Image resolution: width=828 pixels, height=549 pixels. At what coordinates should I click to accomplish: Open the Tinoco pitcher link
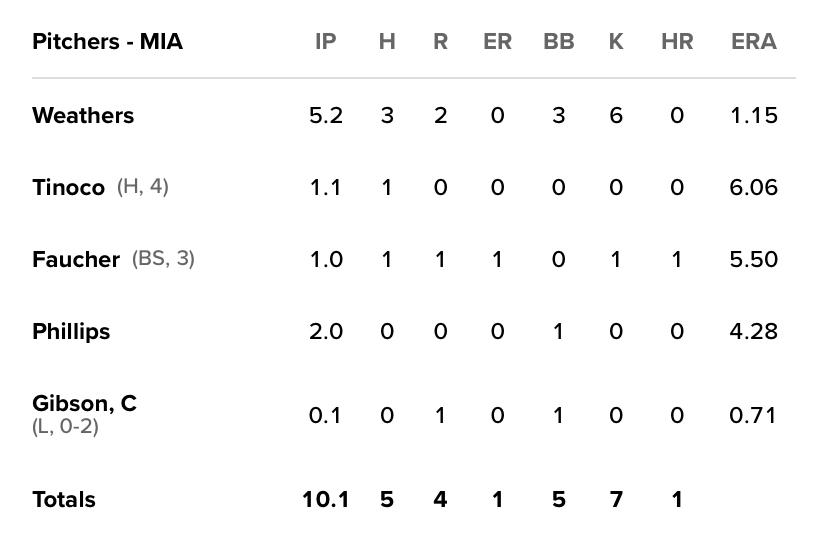click(68, 187)
